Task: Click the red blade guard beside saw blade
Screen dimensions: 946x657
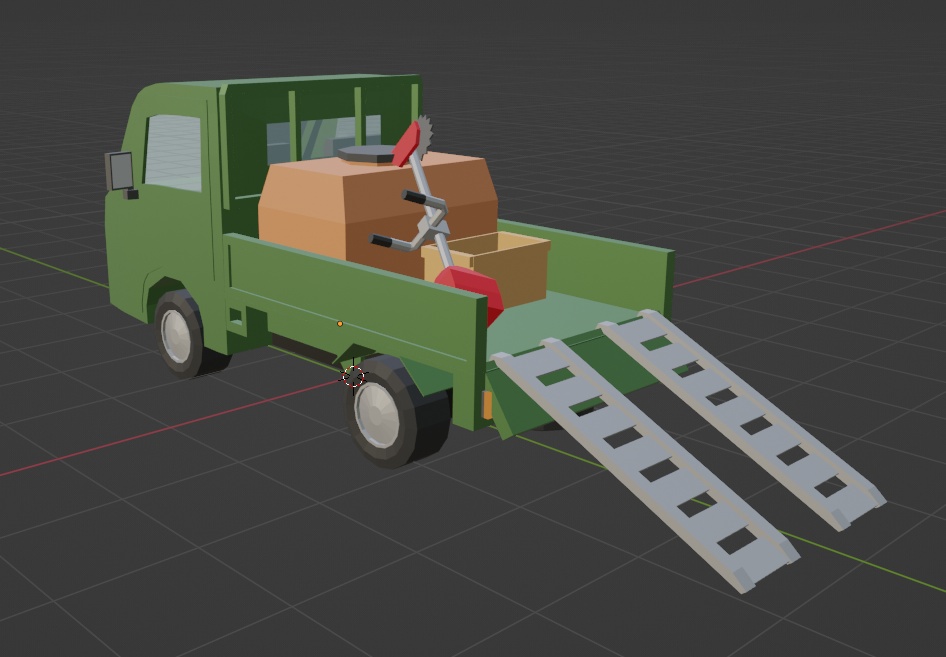Action: coord(407,144)
